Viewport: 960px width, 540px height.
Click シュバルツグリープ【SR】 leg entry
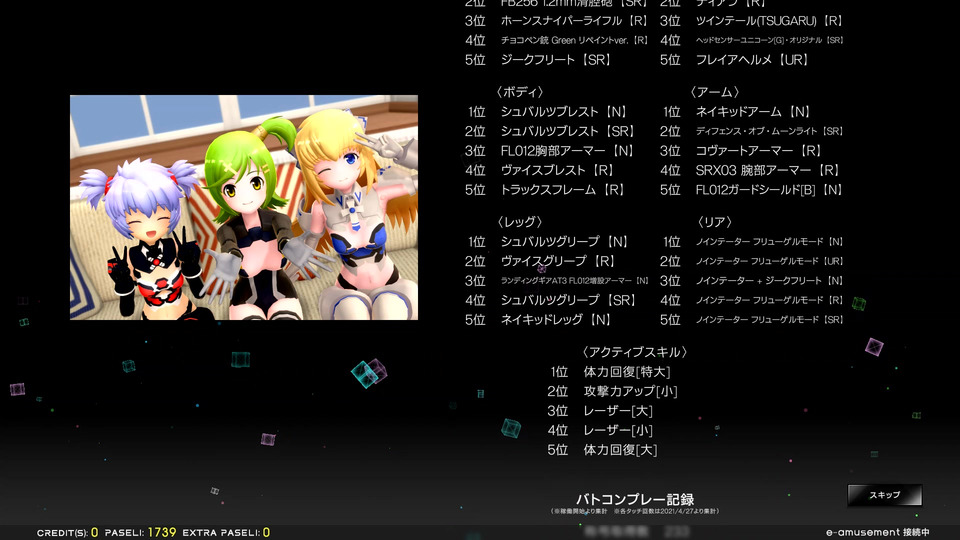click(x=568, y=300)
